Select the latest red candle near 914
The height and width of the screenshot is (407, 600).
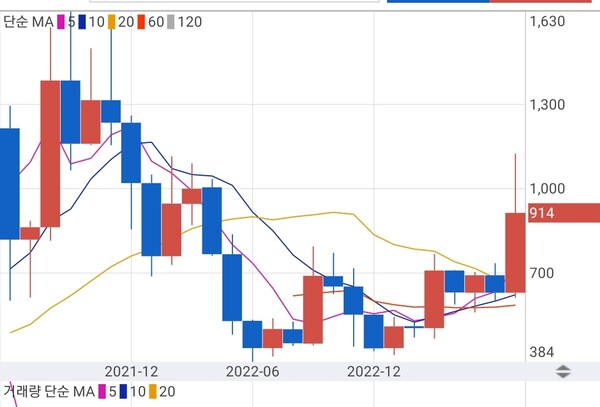point(516,252)
